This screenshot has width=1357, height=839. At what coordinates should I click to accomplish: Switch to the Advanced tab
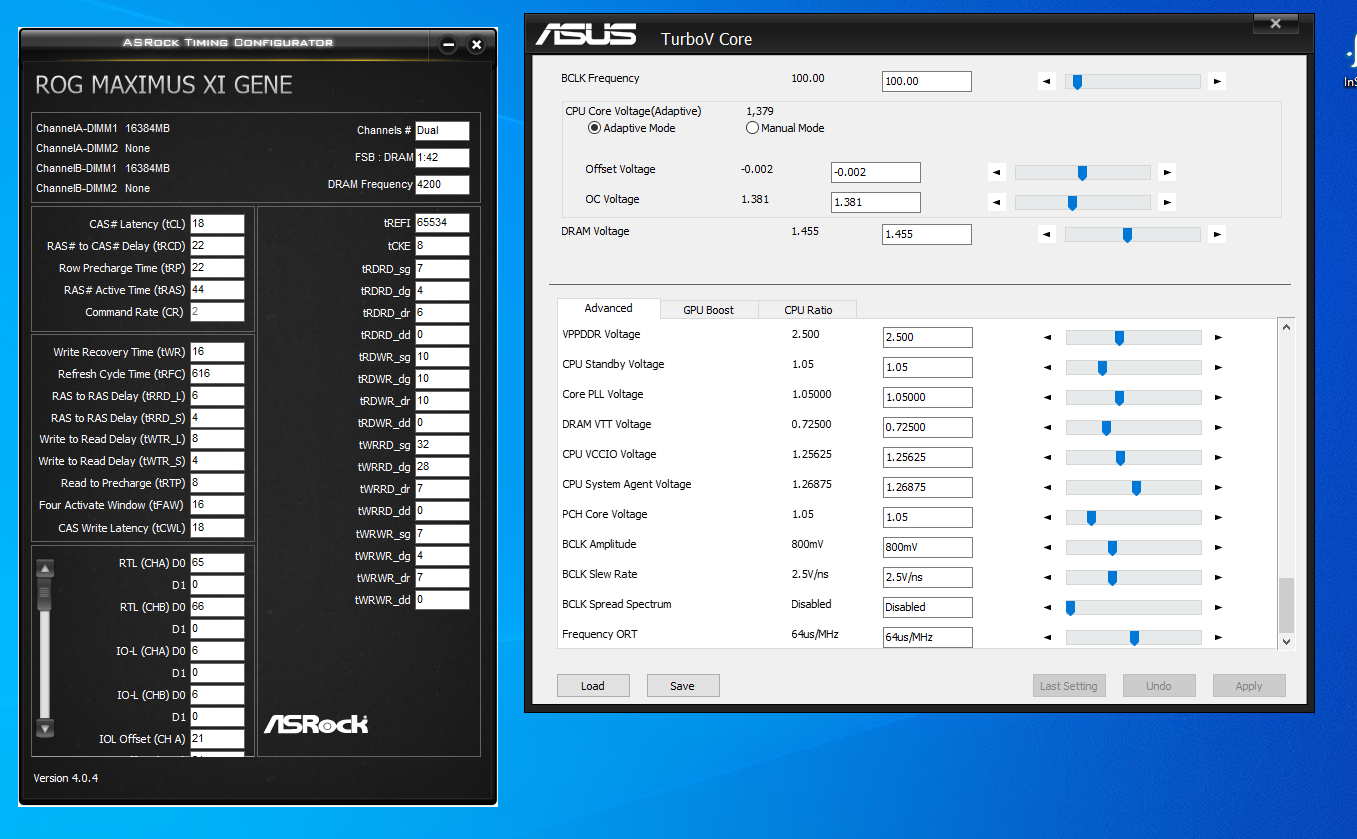tap(608, 308)
